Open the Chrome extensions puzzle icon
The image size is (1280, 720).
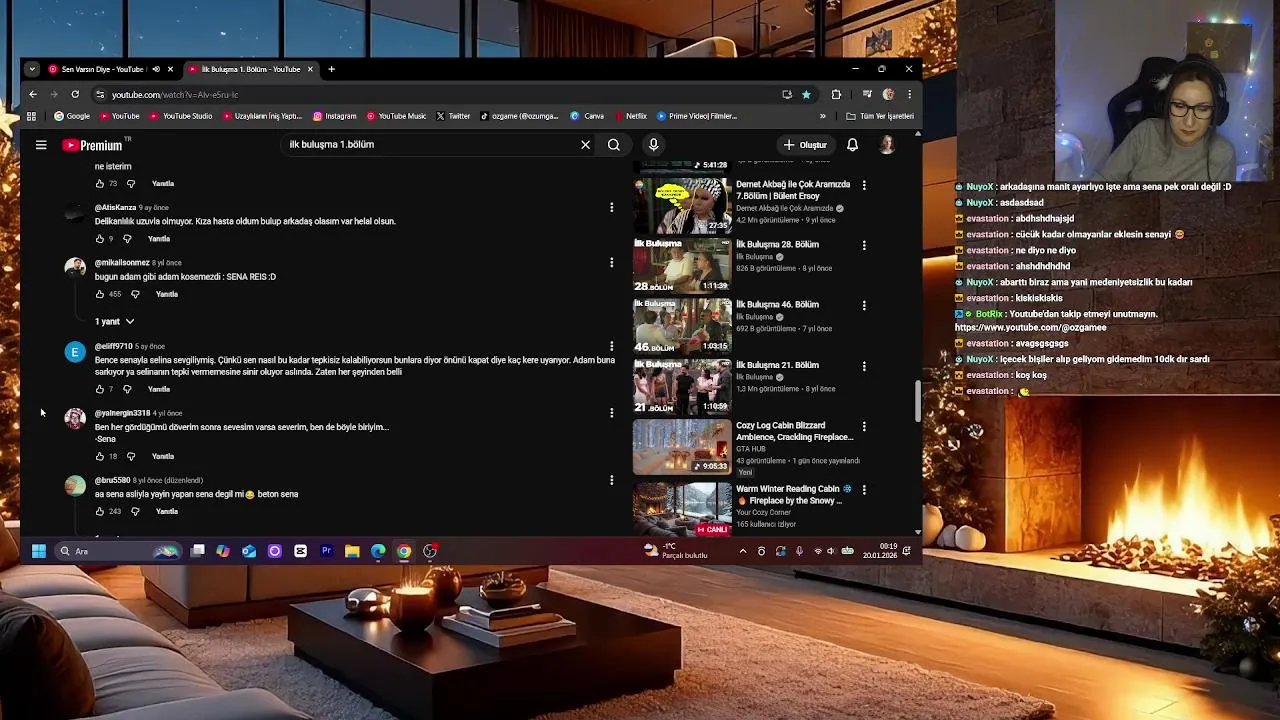click(836, 94)
